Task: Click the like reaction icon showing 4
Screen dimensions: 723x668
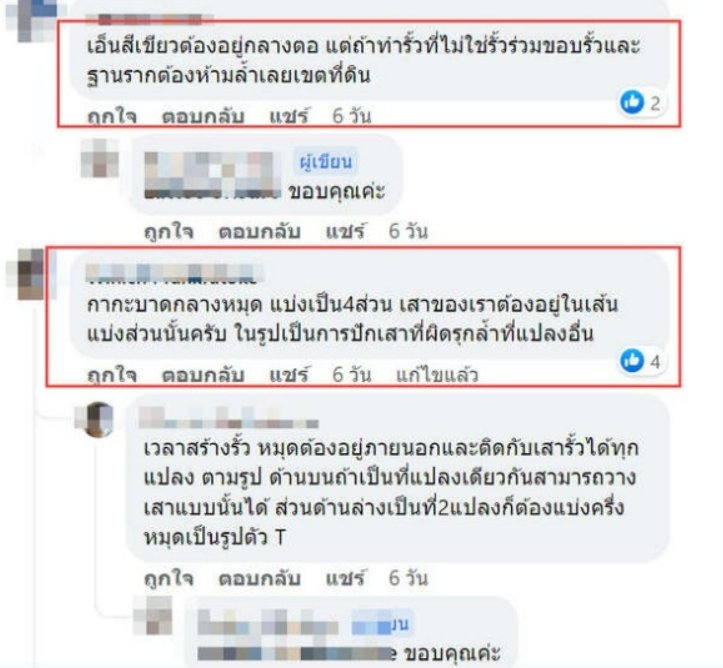Action: tap(632, 360)
